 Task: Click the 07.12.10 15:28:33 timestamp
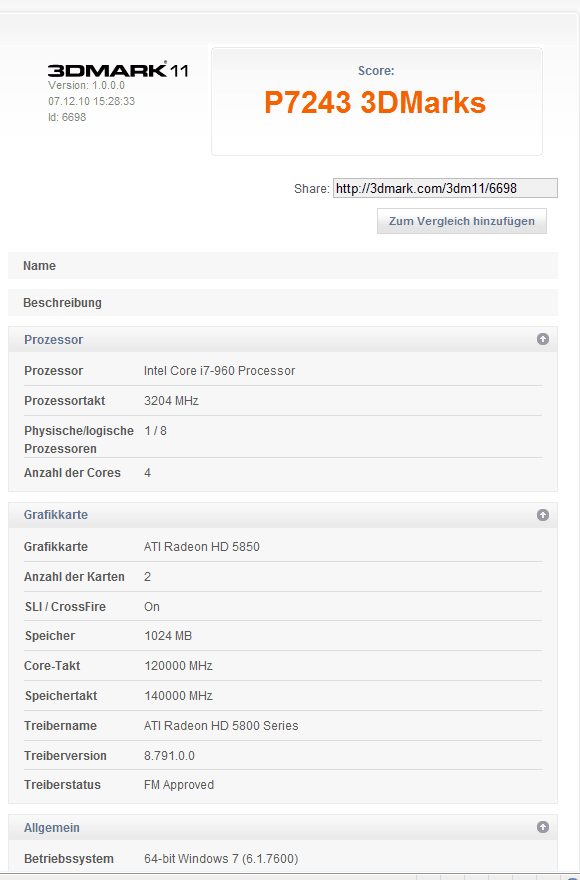tap(92, 102)
